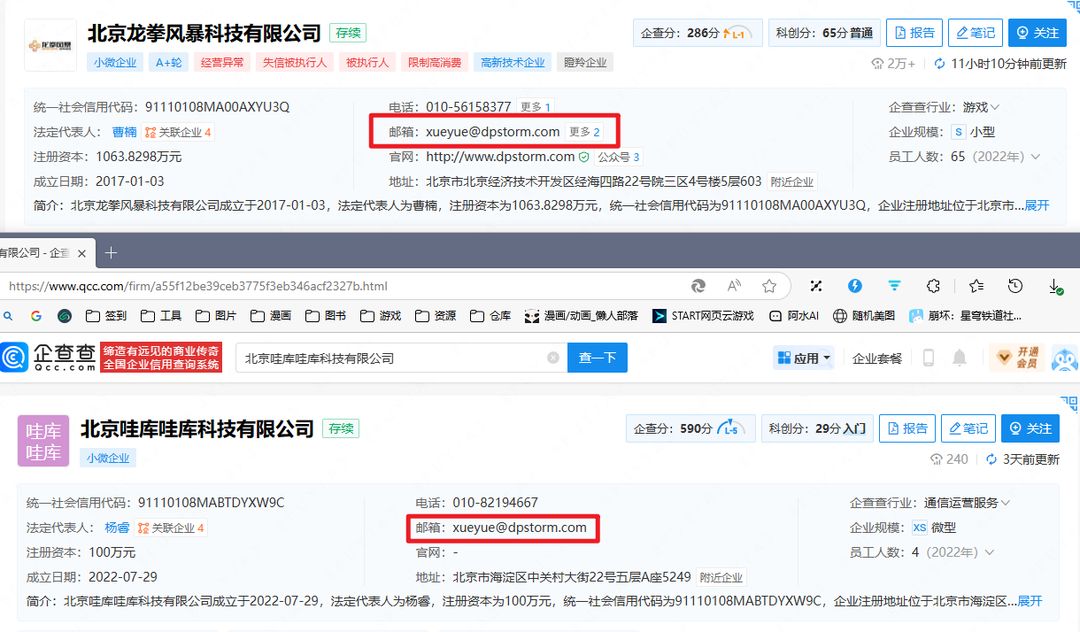Click the browser address bar URL

(x=198, y=286)
